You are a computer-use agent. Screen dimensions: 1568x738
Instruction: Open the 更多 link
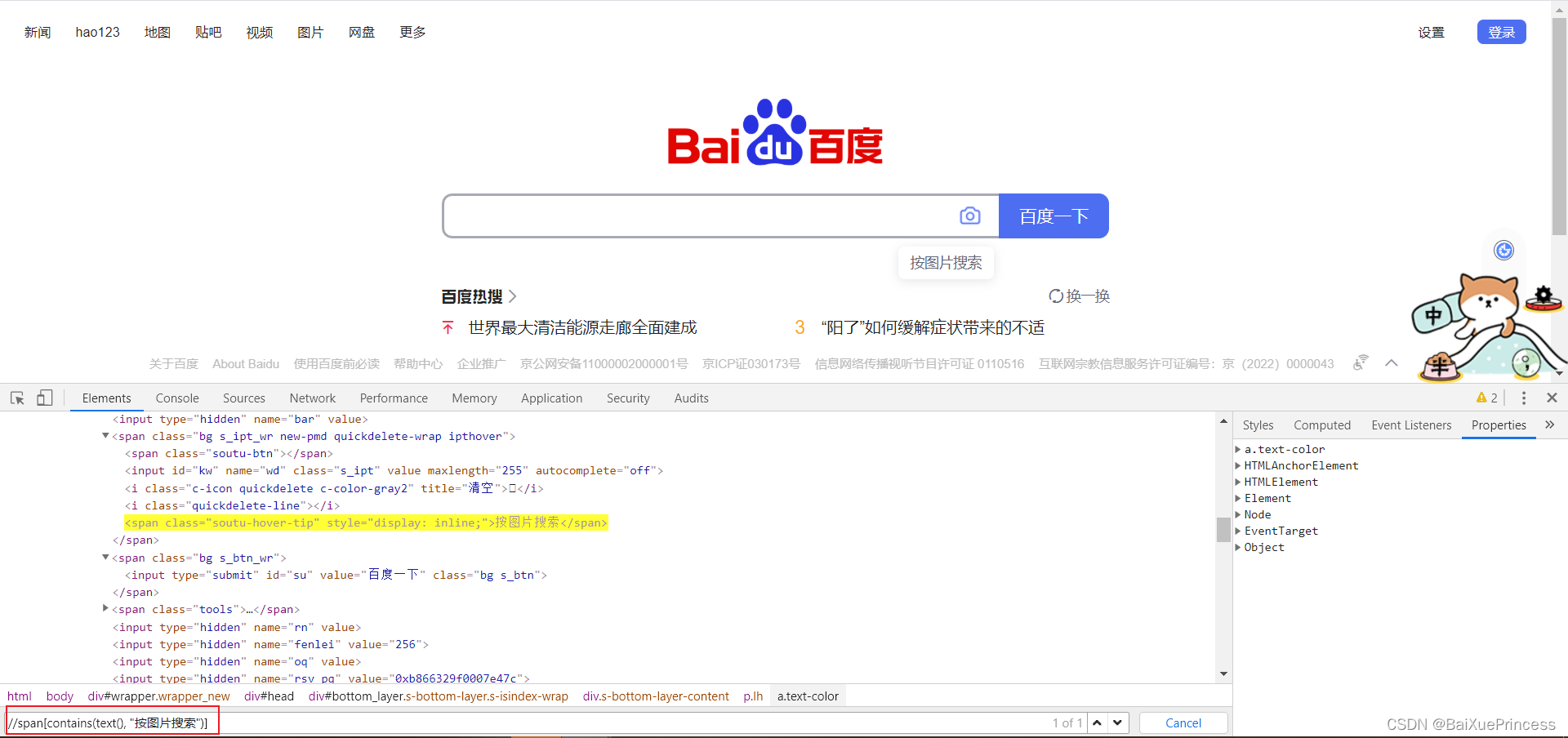412,32
